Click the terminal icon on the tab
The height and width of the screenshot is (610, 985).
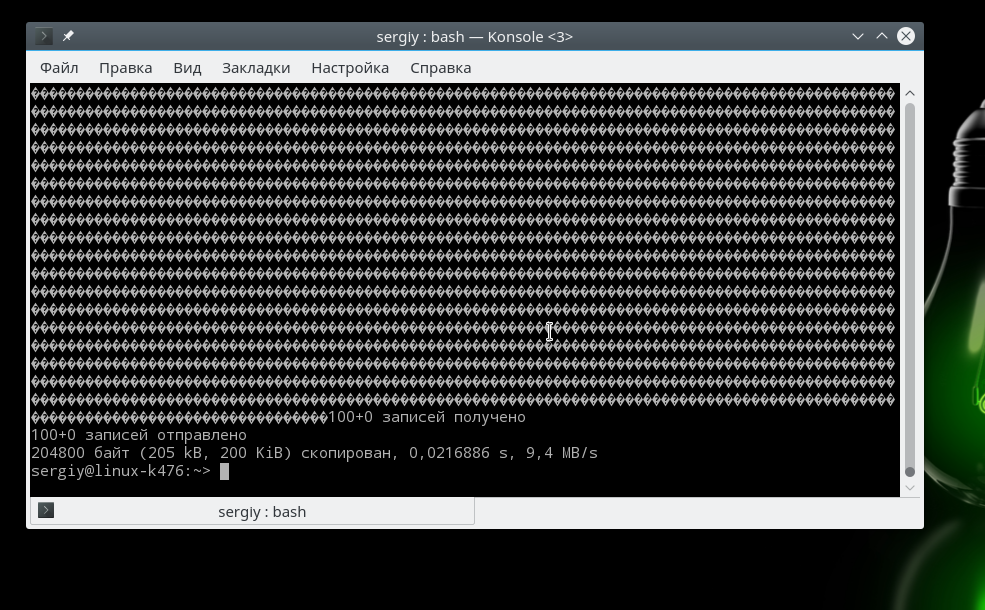[x=45, y=511]
